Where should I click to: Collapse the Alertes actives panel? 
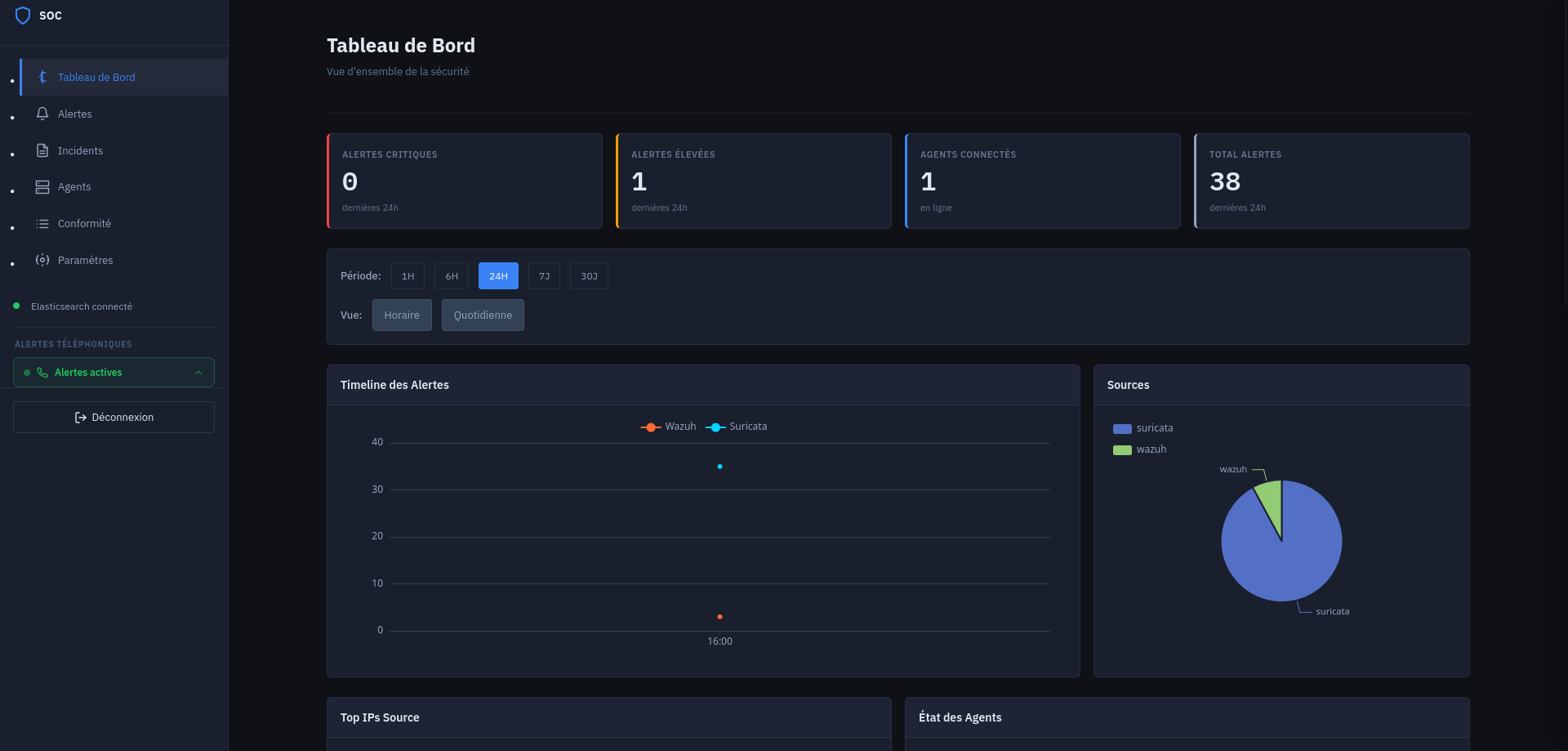[x=198, y=372]
